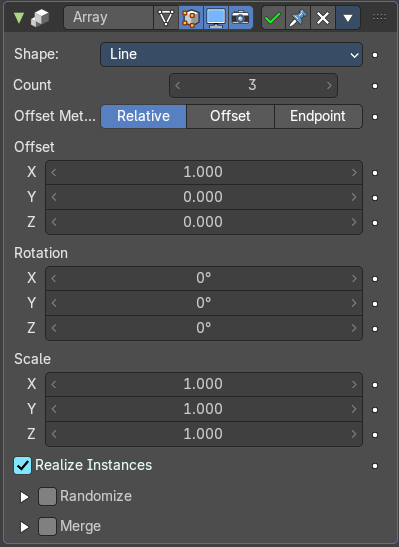Toggle On Cage triangle icon
Screen dimensions: 399x547
(166, 17)
